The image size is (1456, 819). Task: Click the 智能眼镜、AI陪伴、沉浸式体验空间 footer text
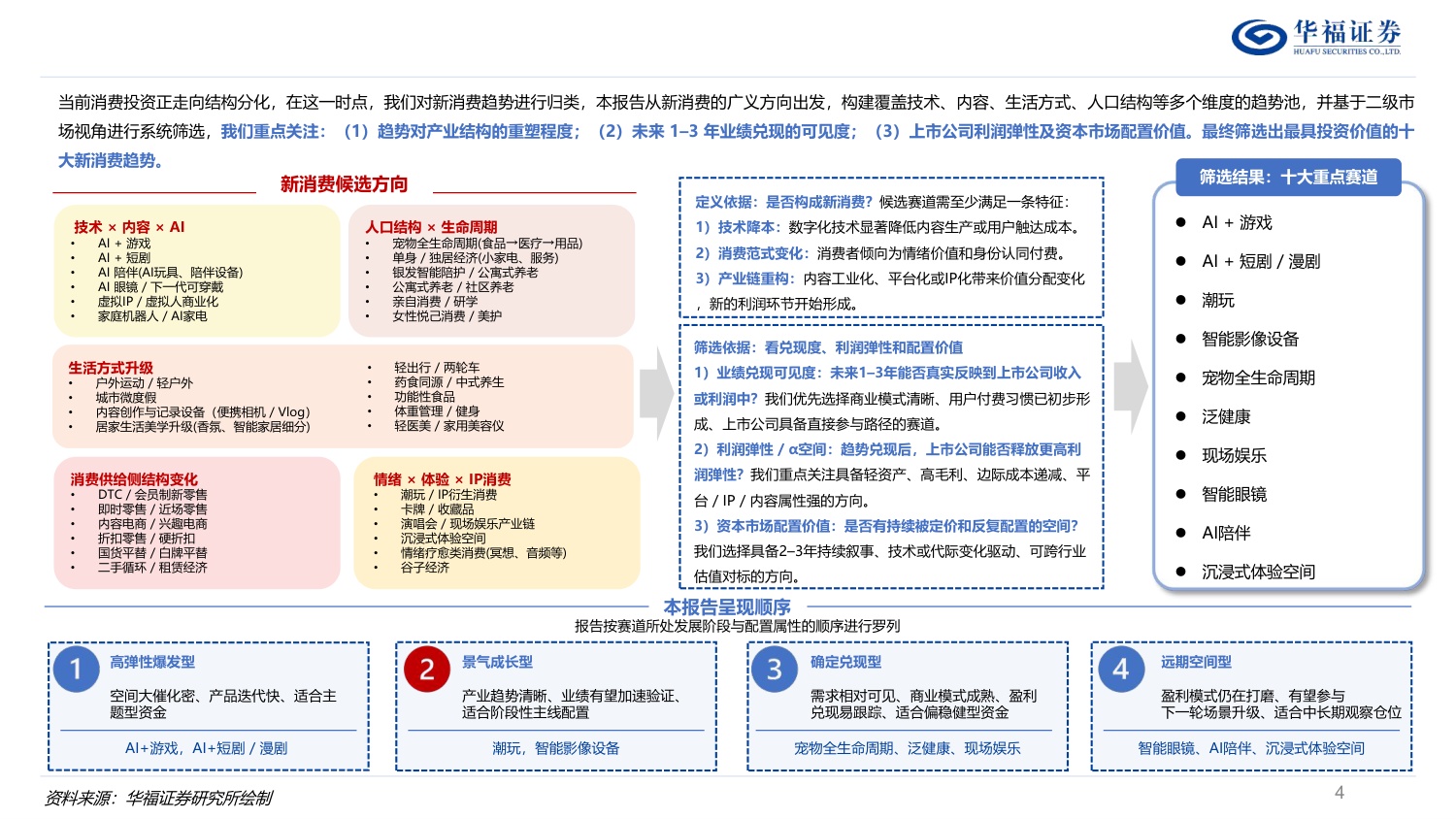click(1251, 748)
